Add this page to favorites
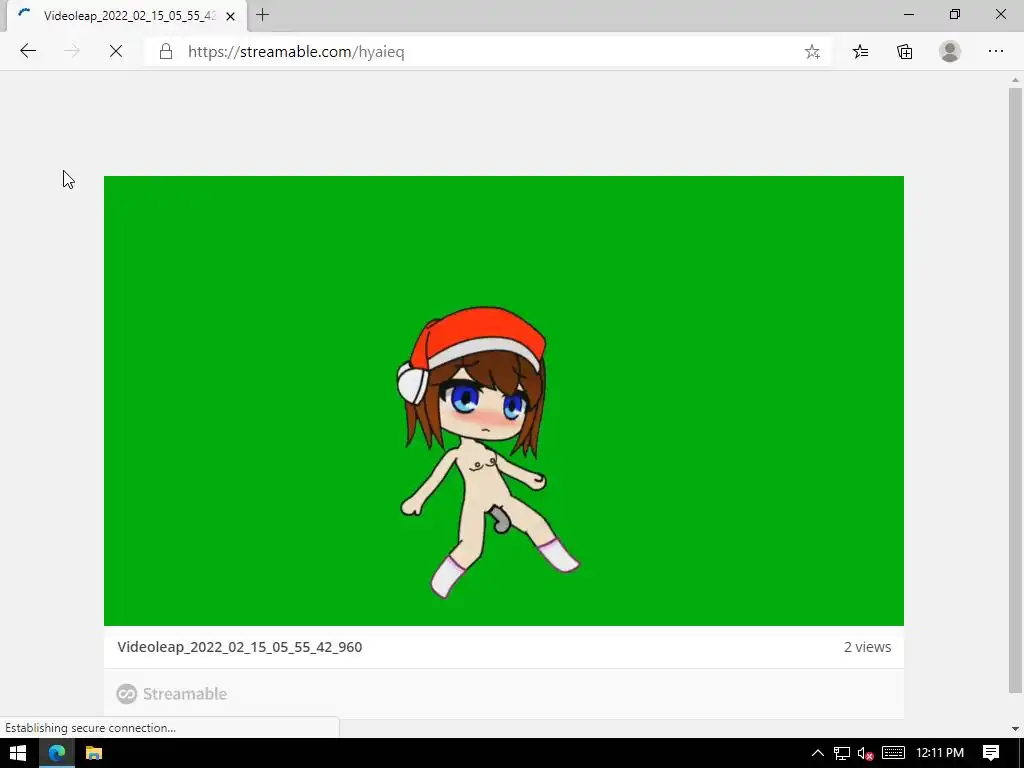 tap(812, 52)
